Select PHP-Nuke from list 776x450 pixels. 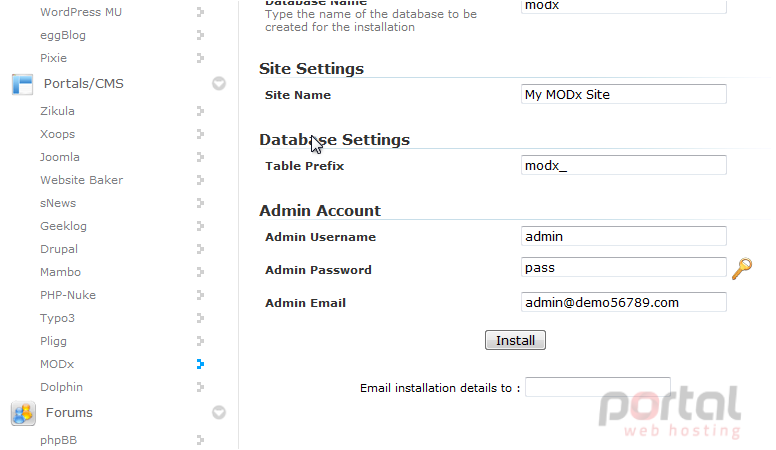coord(68,295)
